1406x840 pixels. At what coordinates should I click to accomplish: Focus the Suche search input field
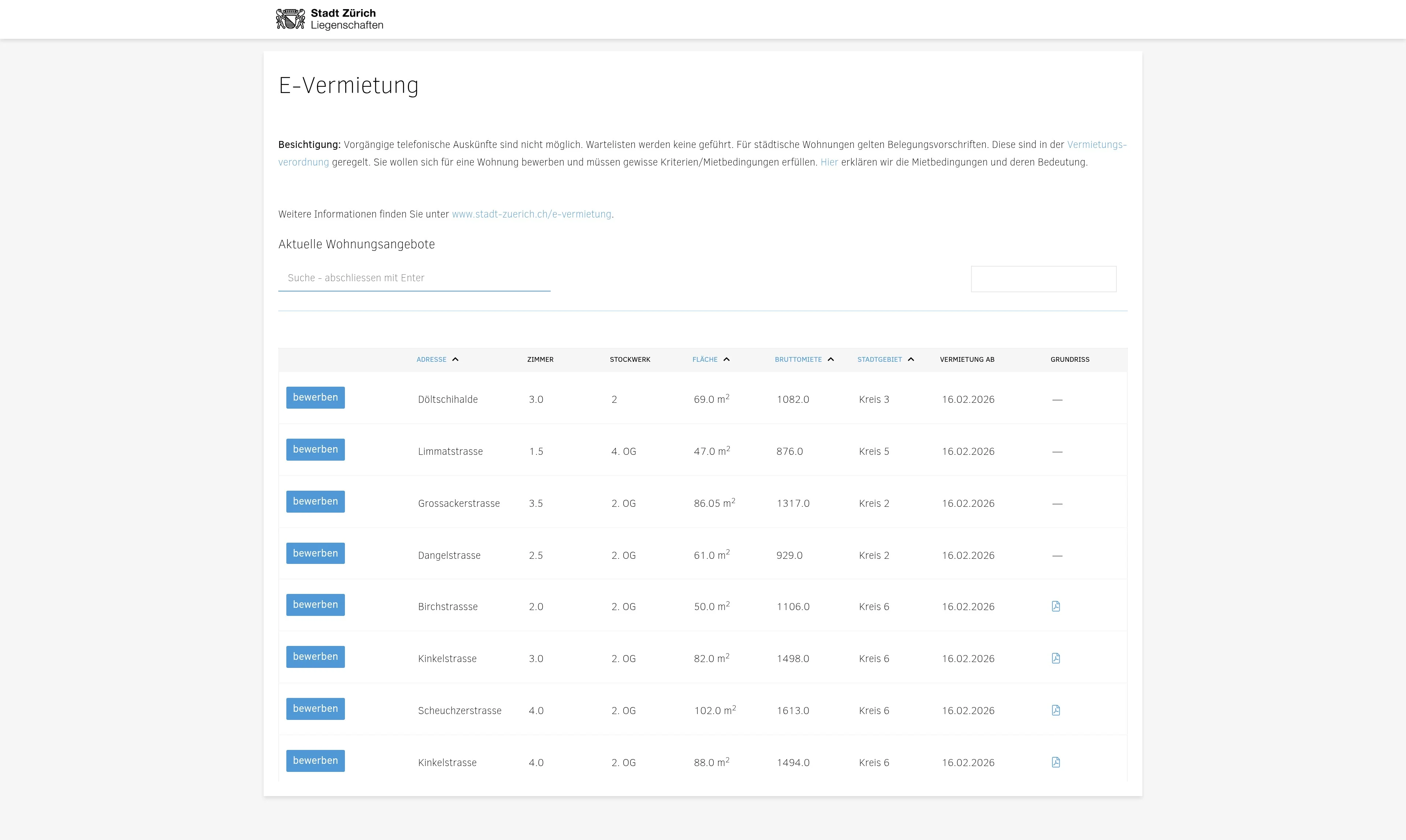[x=414, y=278]
